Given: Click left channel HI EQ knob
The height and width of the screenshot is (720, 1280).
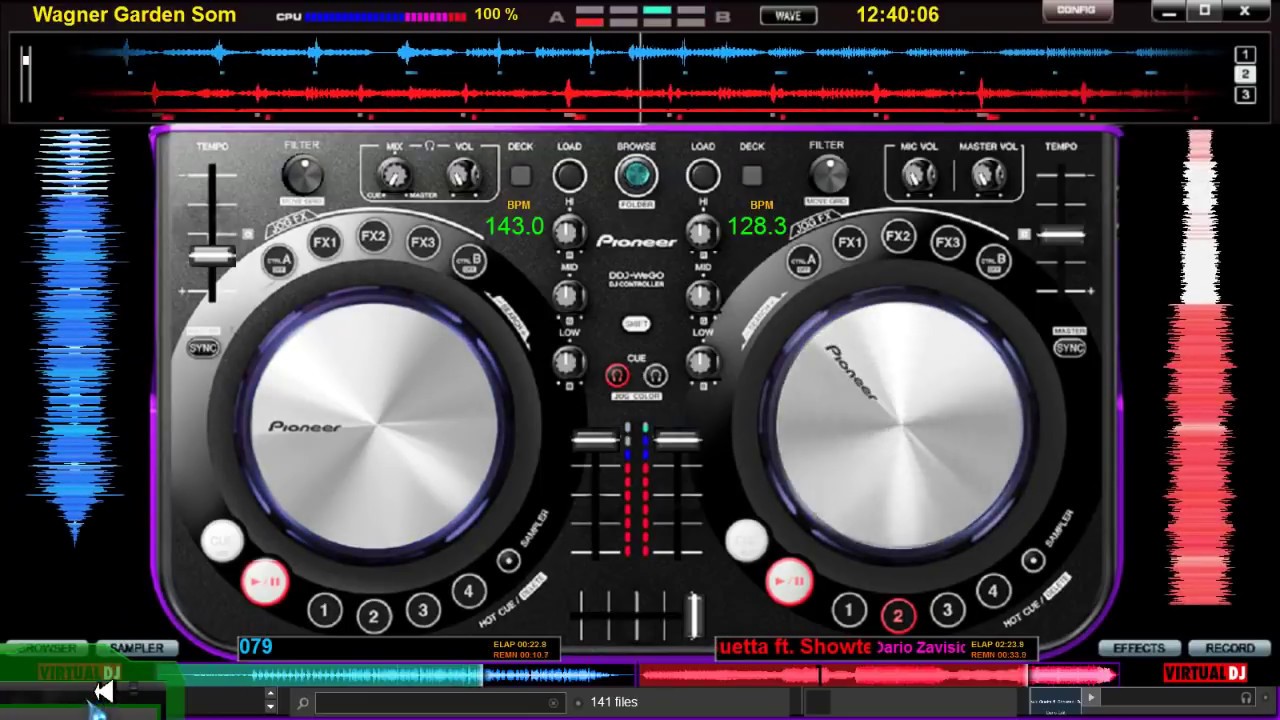Looking at the screenshot, I should [x=568, y=233].
